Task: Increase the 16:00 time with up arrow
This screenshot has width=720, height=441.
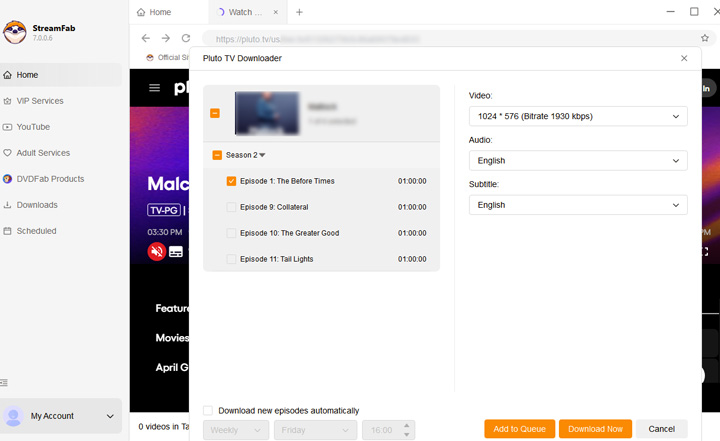Action: [x=406, y=426]
